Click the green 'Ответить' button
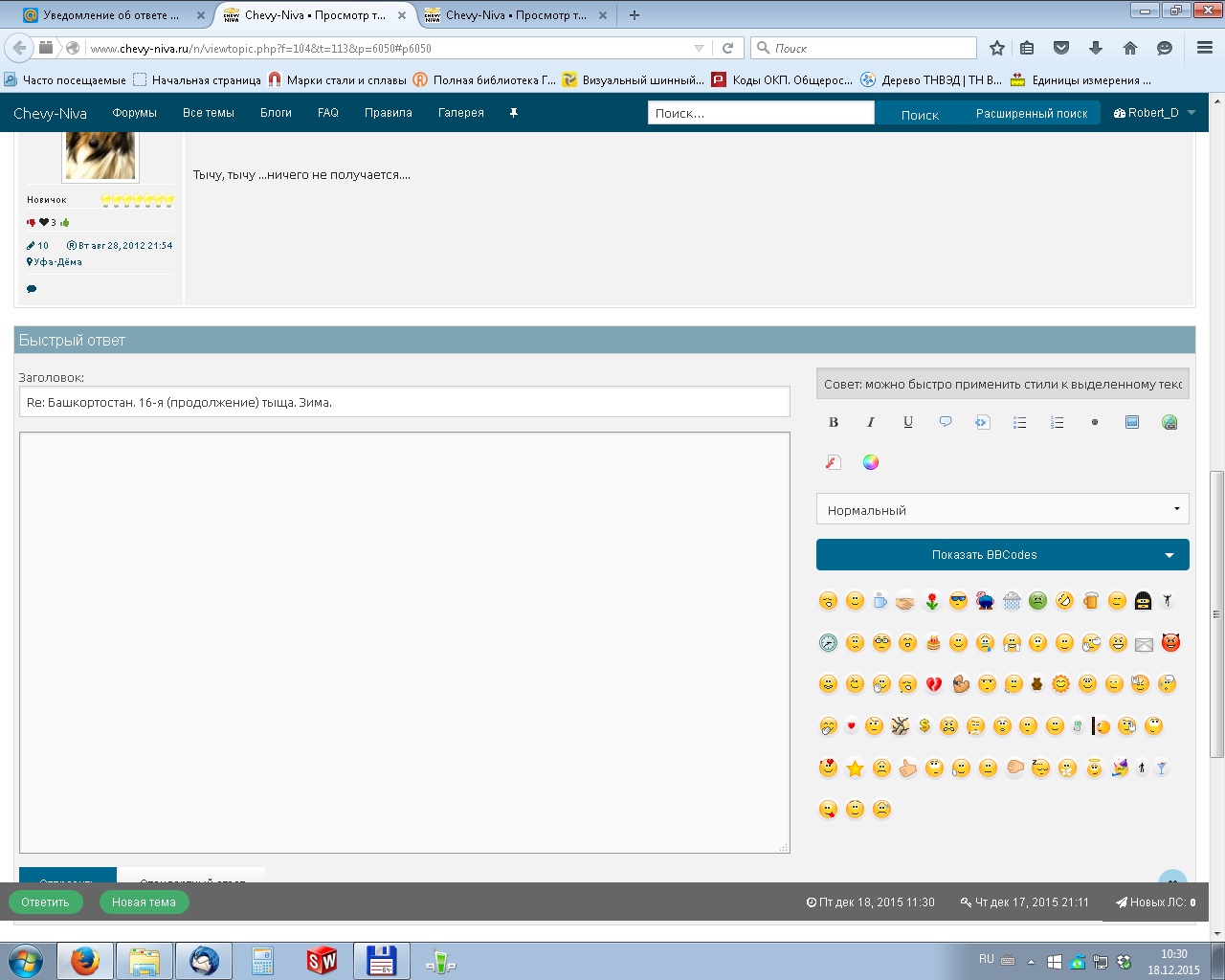Viewport: 1225px width, 980px height. 45,902
